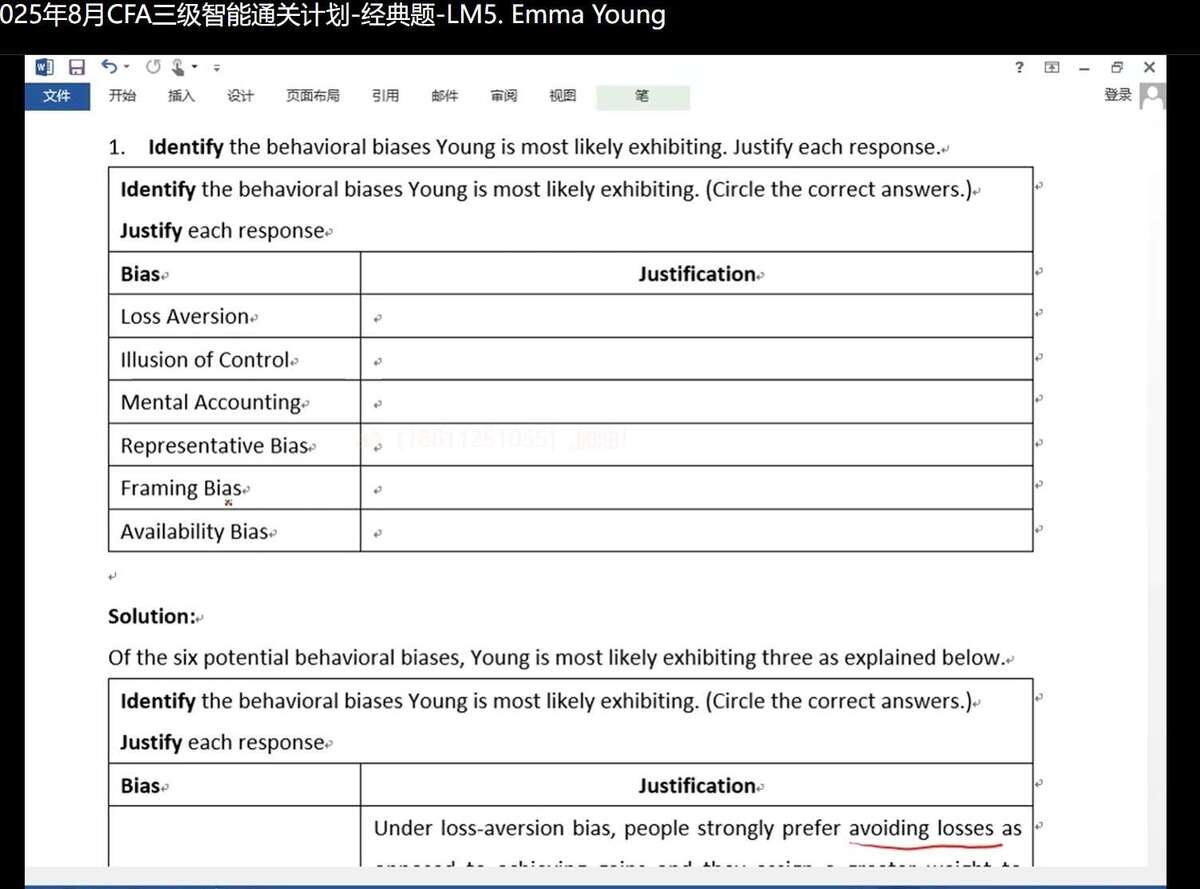Viewport: 1200px width, 889px height.
Task: Click the Word application icon
Action: (44, 67)
